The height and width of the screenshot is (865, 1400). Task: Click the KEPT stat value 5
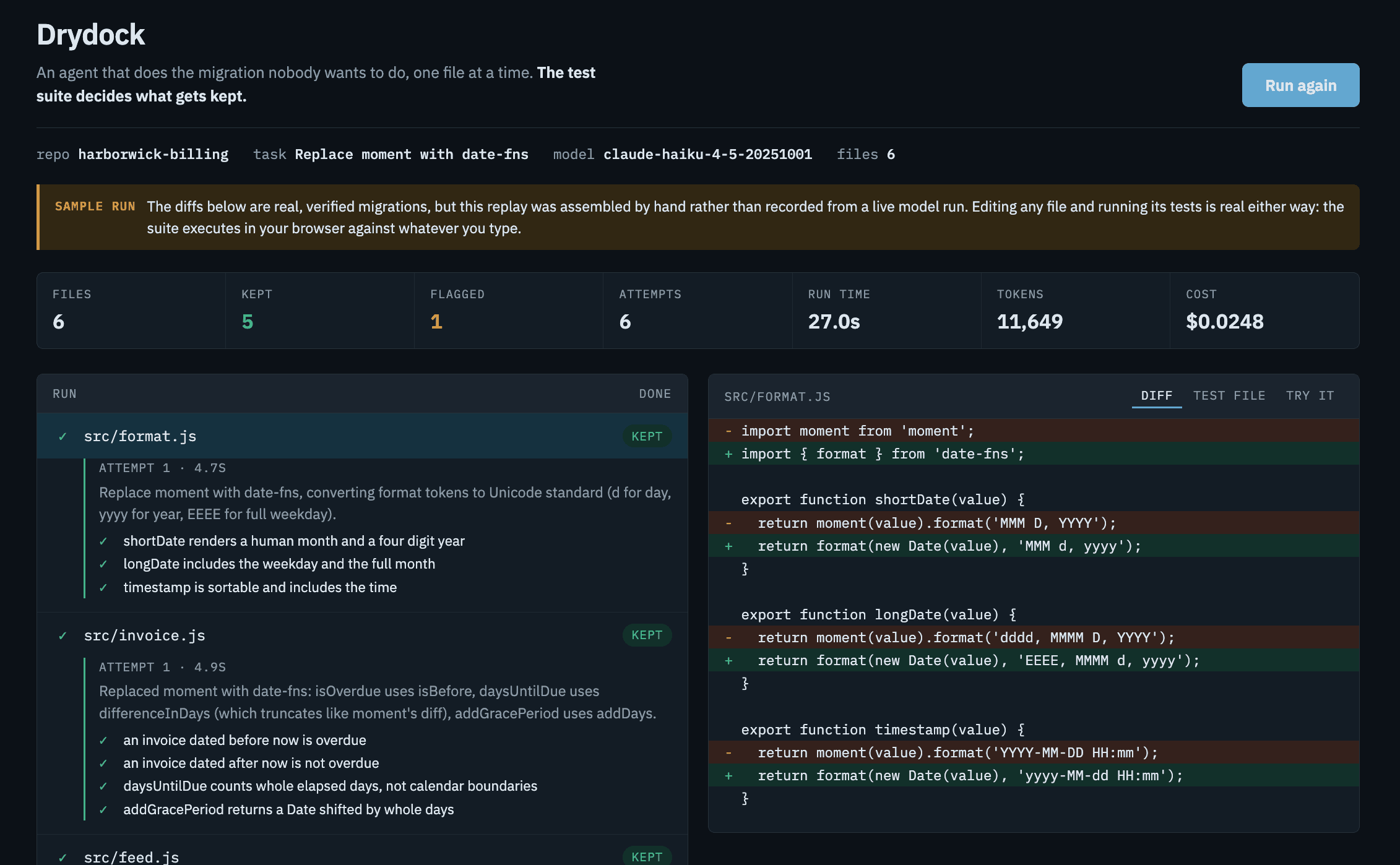coord(248,322)
